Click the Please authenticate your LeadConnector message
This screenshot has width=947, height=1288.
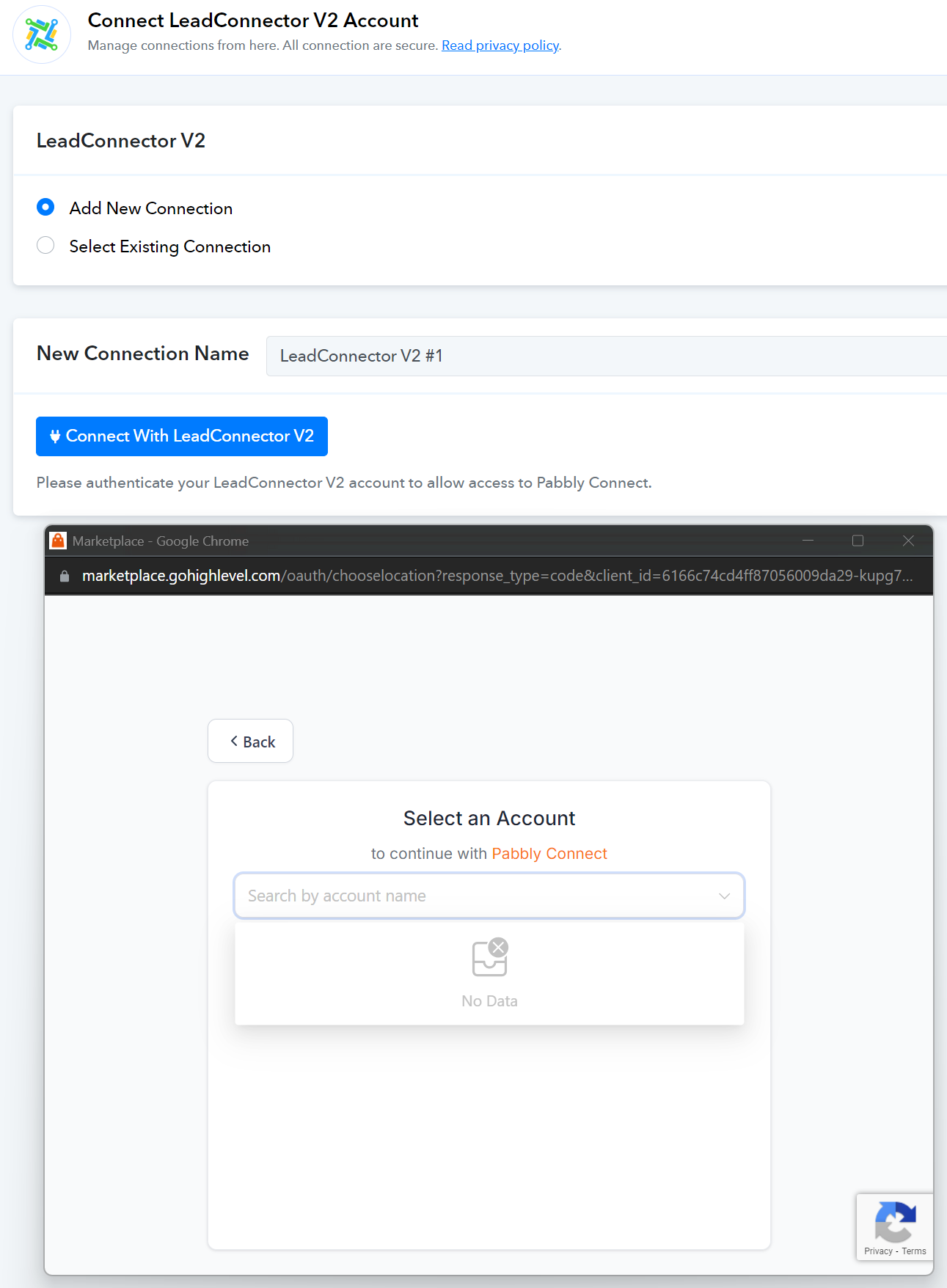coord(344,483)
